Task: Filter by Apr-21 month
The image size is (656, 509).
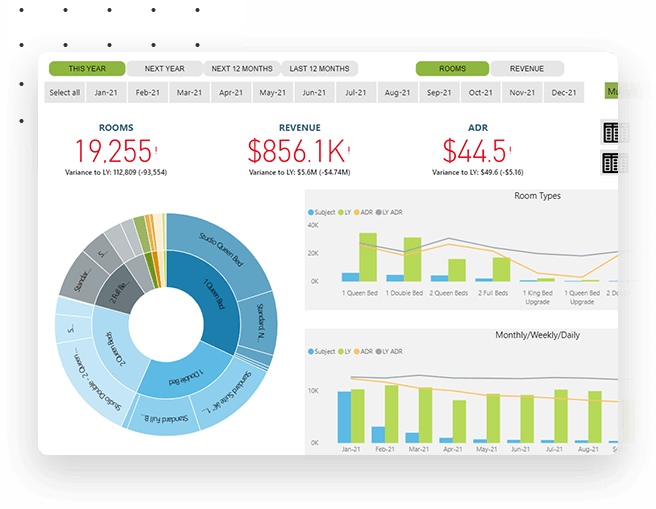Action: (231, 92)
